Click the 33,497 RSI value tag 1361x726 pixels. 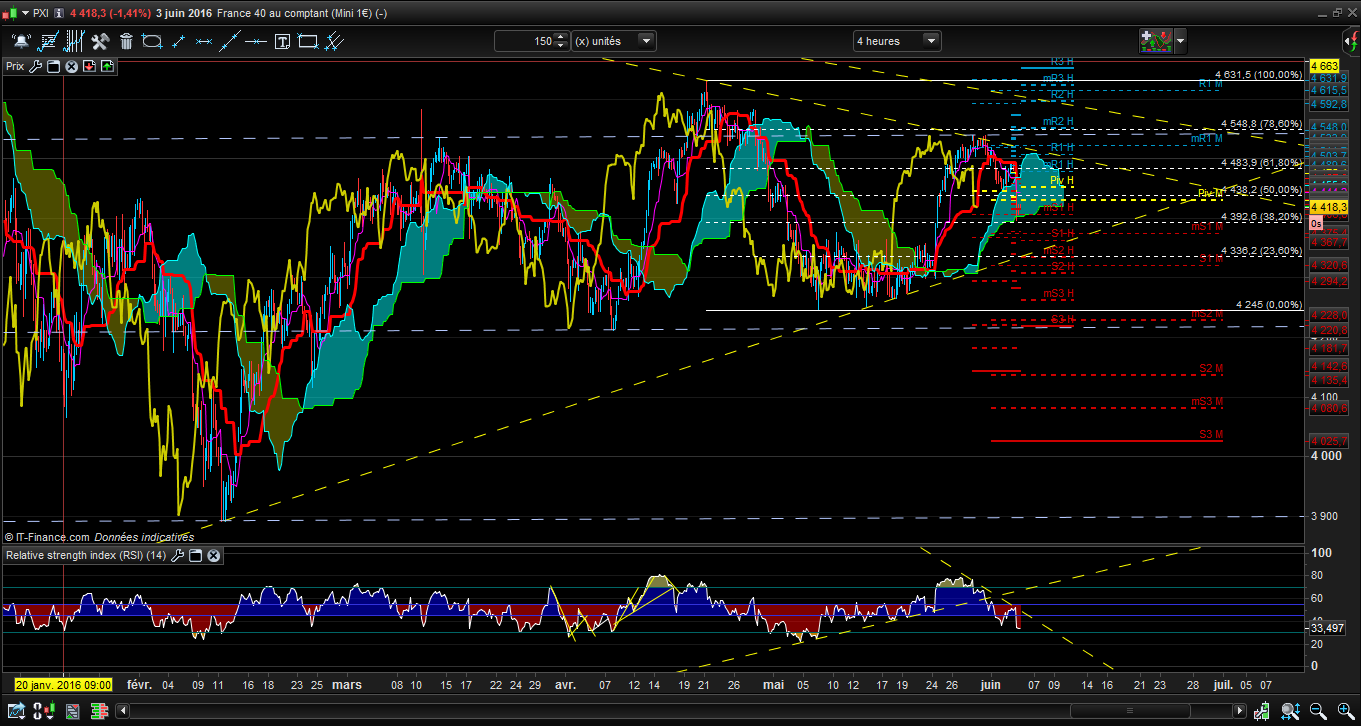pyautogui.click(x=1327, y=628)
